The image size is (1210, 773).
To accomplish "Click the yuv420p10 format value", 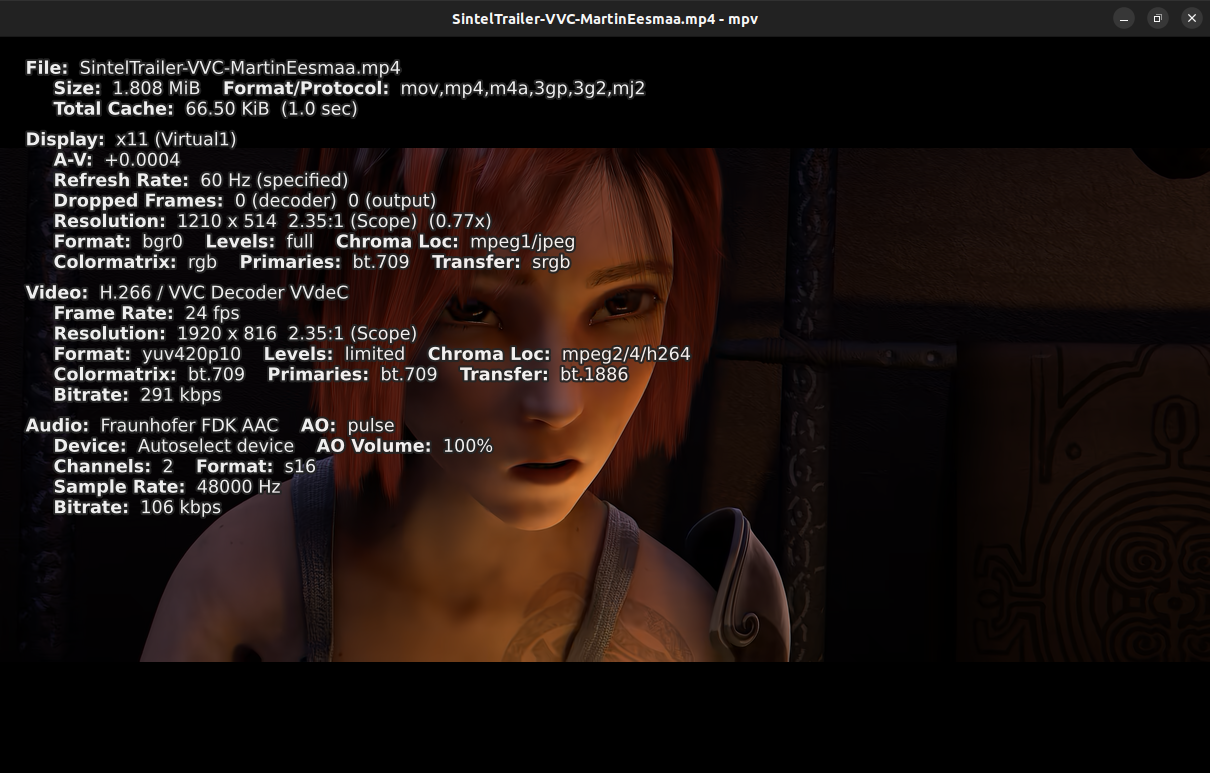I will (x=192, y=354).
